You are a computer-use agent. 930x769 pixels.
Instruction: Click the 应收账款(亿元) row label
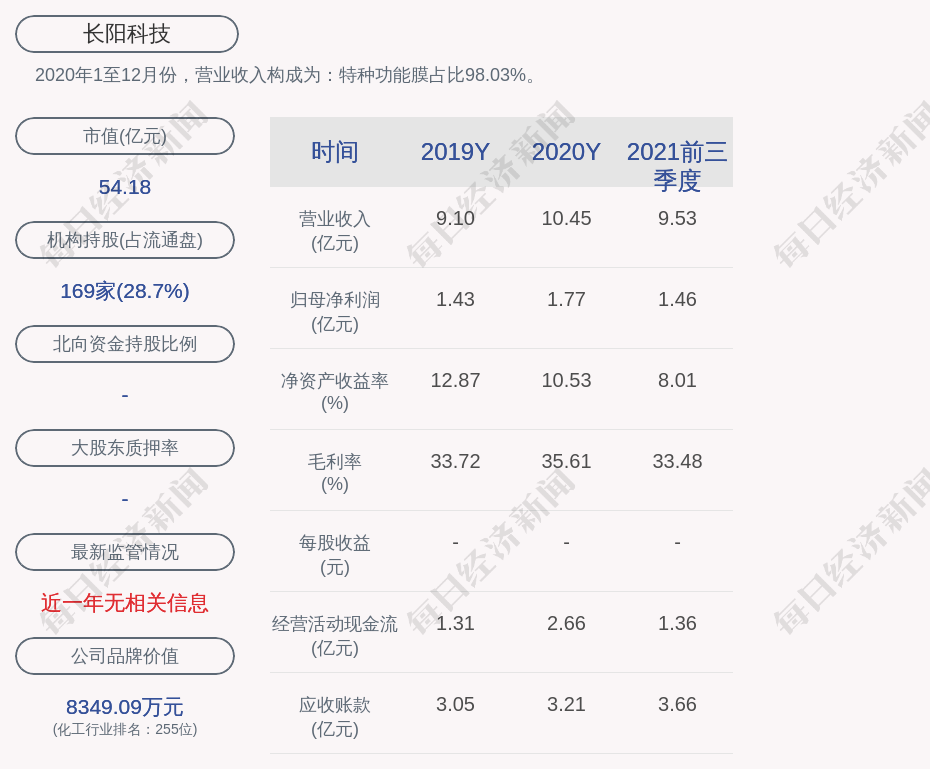(x=335, y=717)
